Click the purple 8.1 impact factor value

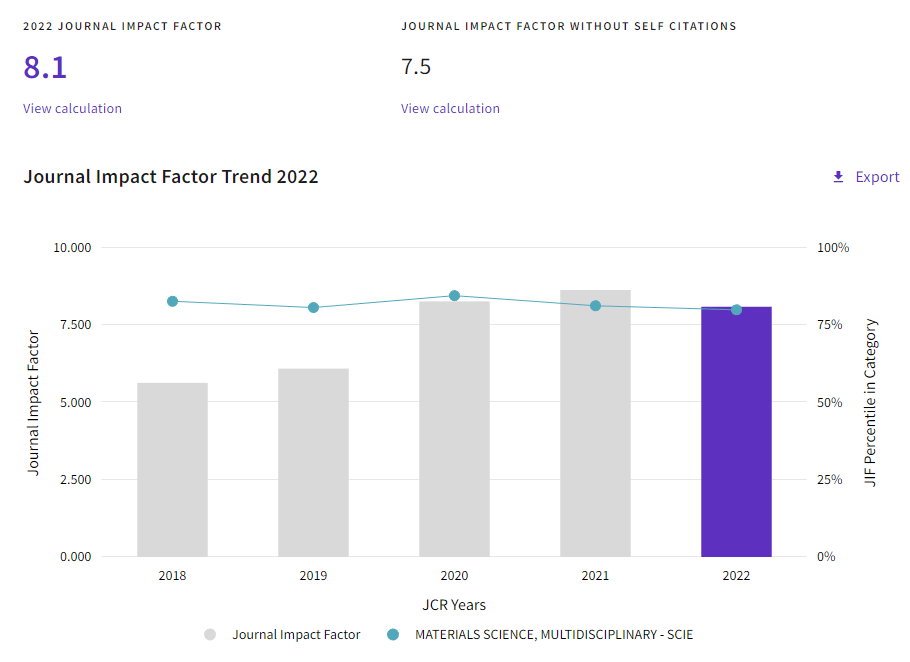tap(45, 67)
